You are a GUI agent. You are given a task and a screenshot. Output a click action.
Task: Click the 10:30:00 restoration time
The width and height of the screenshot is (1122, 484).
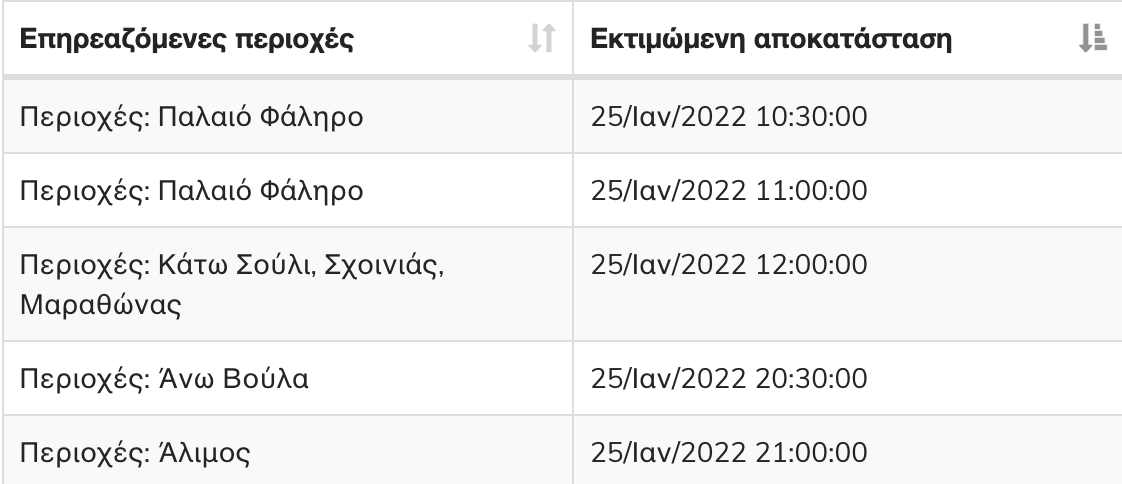coord(811,116)
